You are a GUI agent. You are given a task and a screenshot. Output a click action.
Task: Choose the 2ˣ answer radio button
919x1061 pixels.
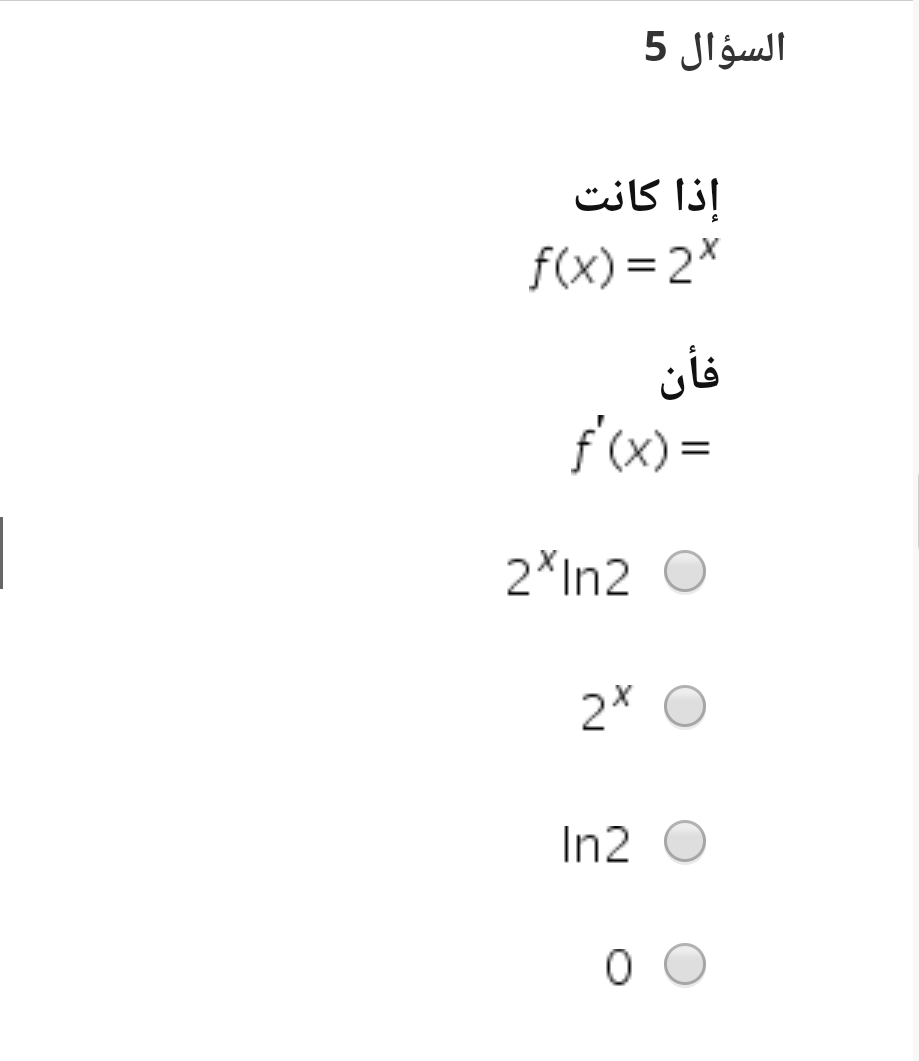pyautogui.click(x=685, y=706)
